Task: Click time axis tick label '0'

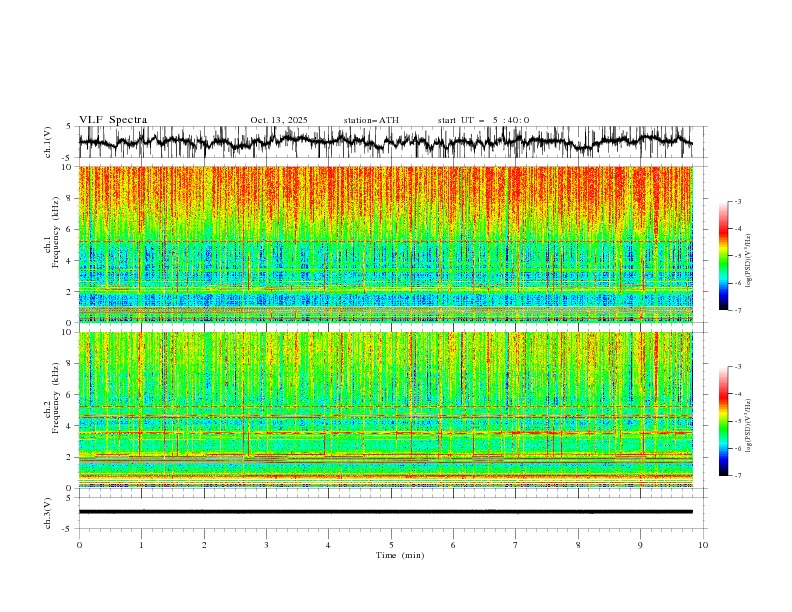Action: (x=79, y=545)
